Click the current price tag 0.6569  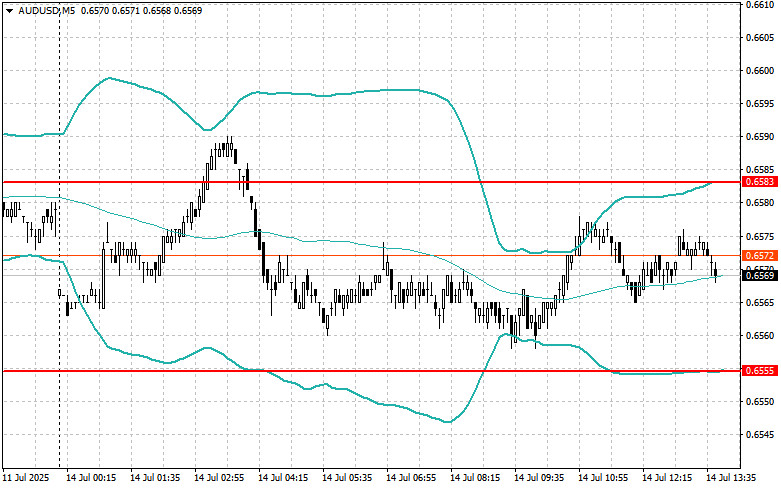click(760, 275)
